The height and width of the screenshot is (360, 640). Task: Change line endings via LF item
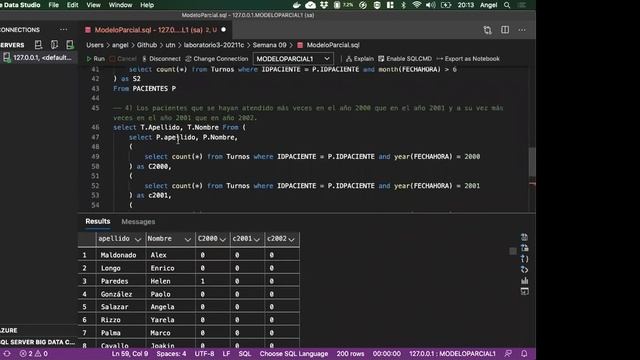(x=226, y=353)
